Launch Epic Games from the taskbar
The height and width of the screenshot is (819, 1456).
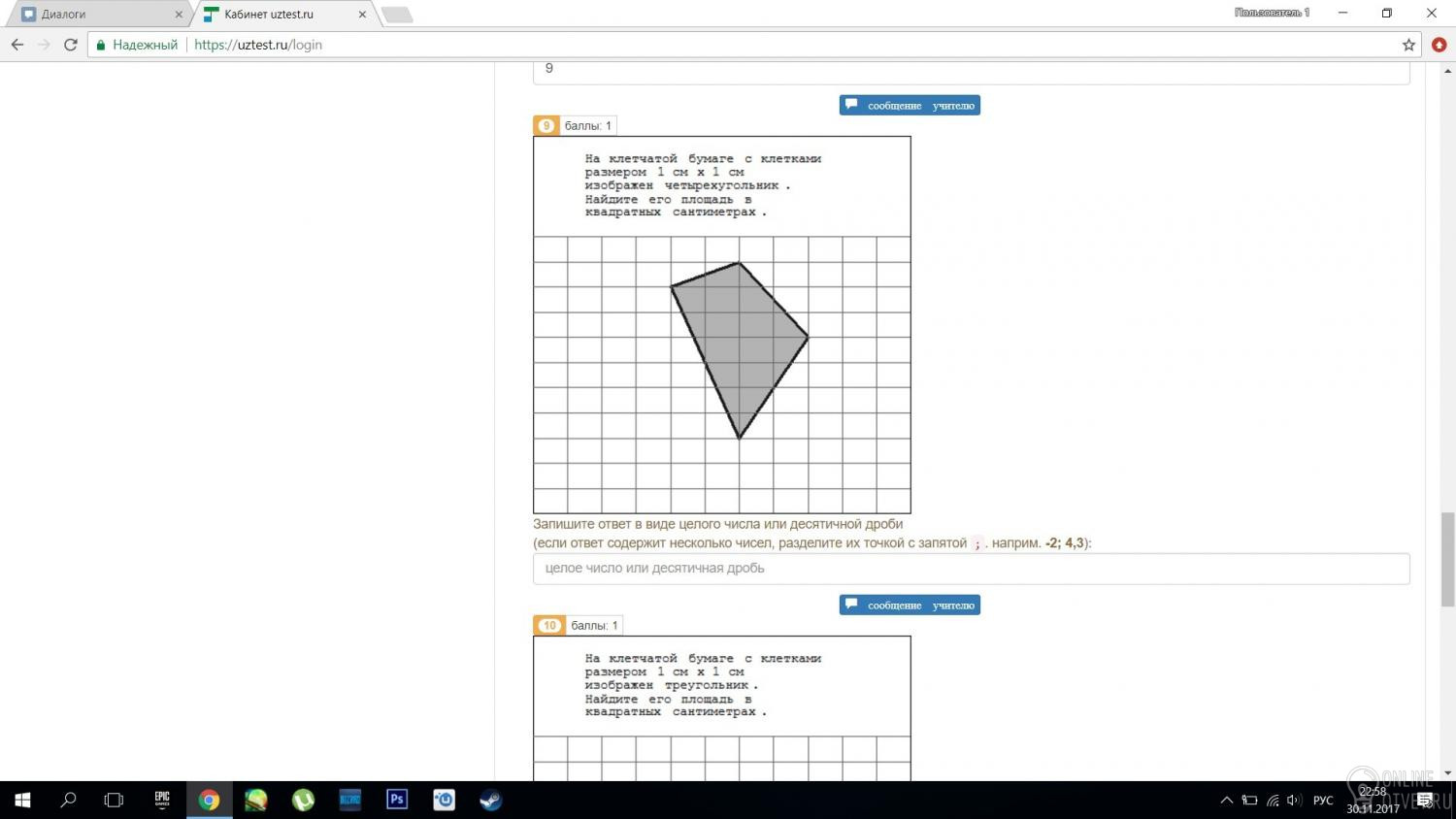coord(162,800)
